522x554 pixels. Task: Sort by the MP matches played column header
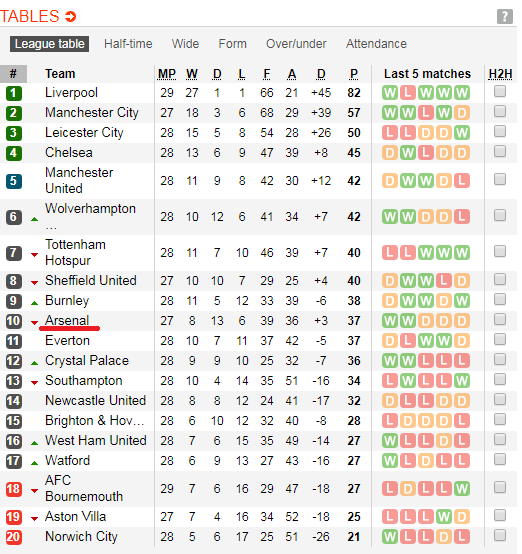tap(167, 74)
